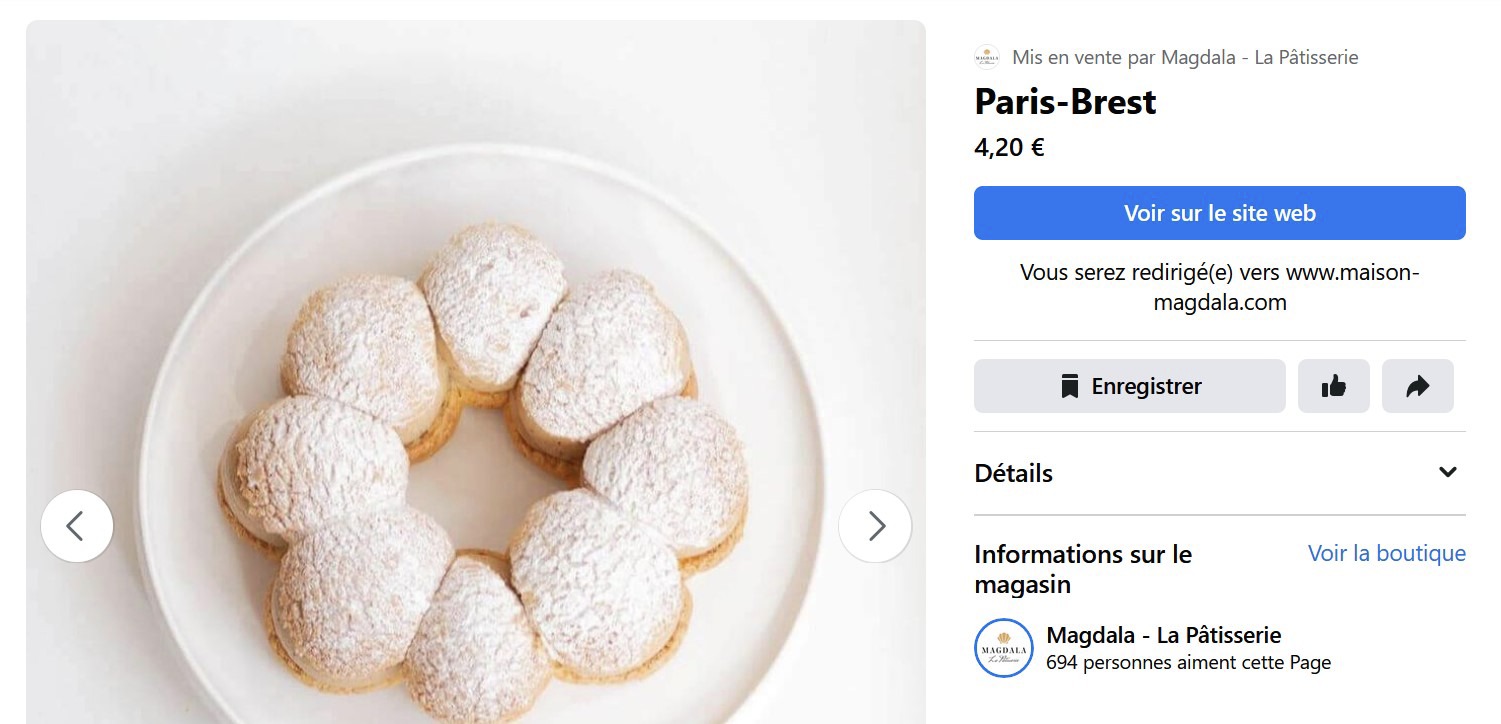Click the 694 personnes aiment cette Page text

point(1188,662)
